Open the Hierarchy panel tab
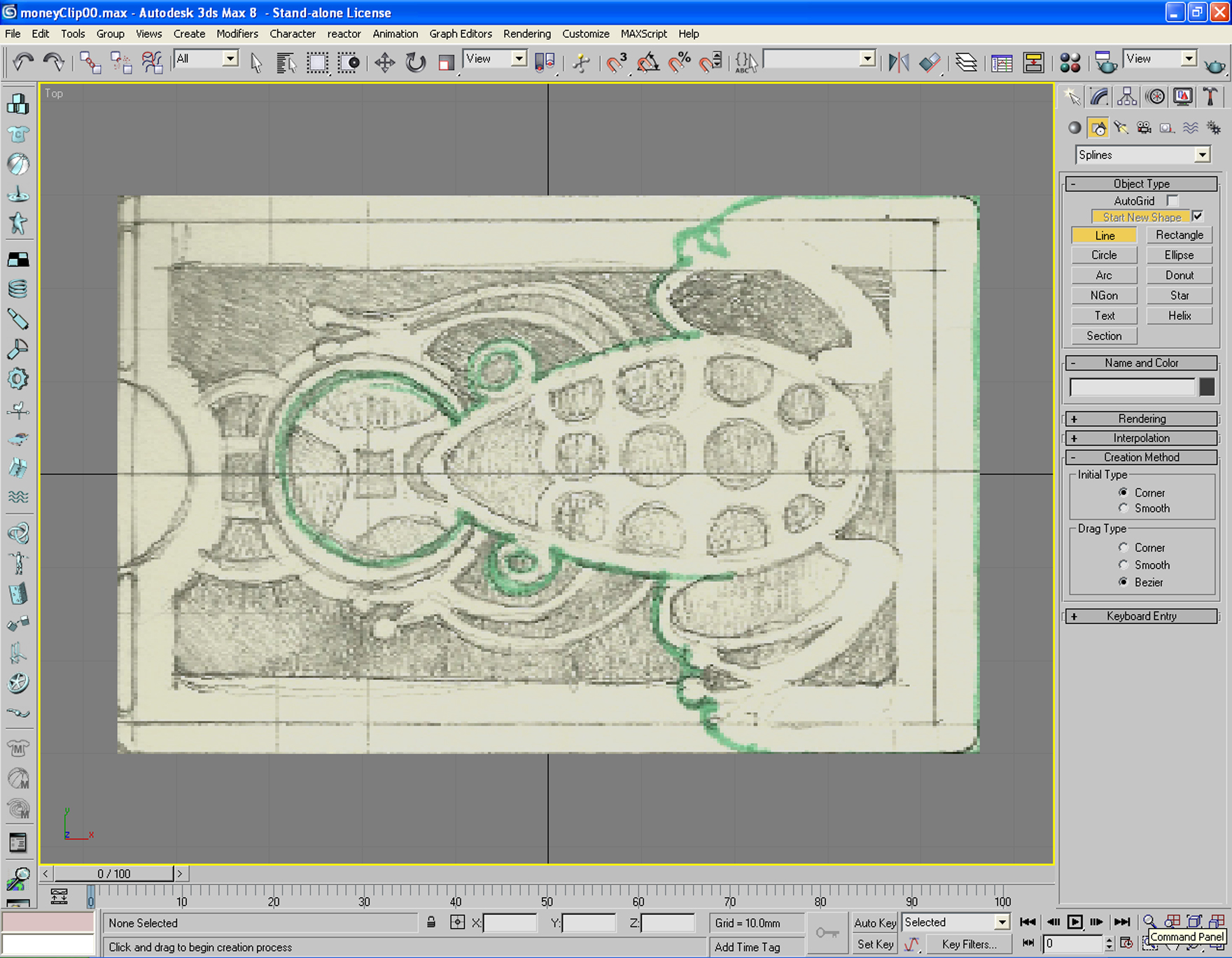1232x958 pixels. click(1126, 97)
